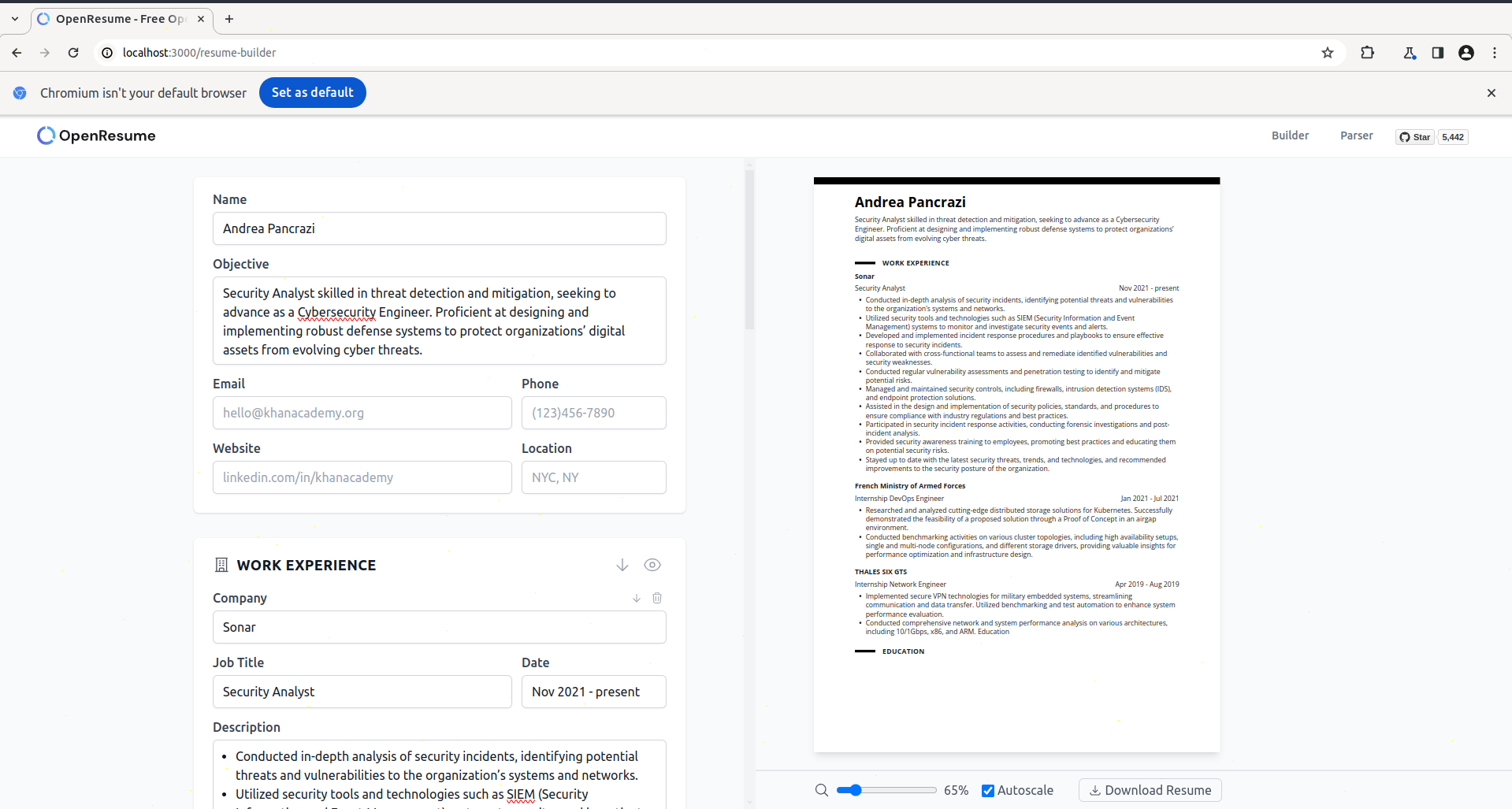Go to the Builder page
1512x809 pixels.
[1290, 135]
